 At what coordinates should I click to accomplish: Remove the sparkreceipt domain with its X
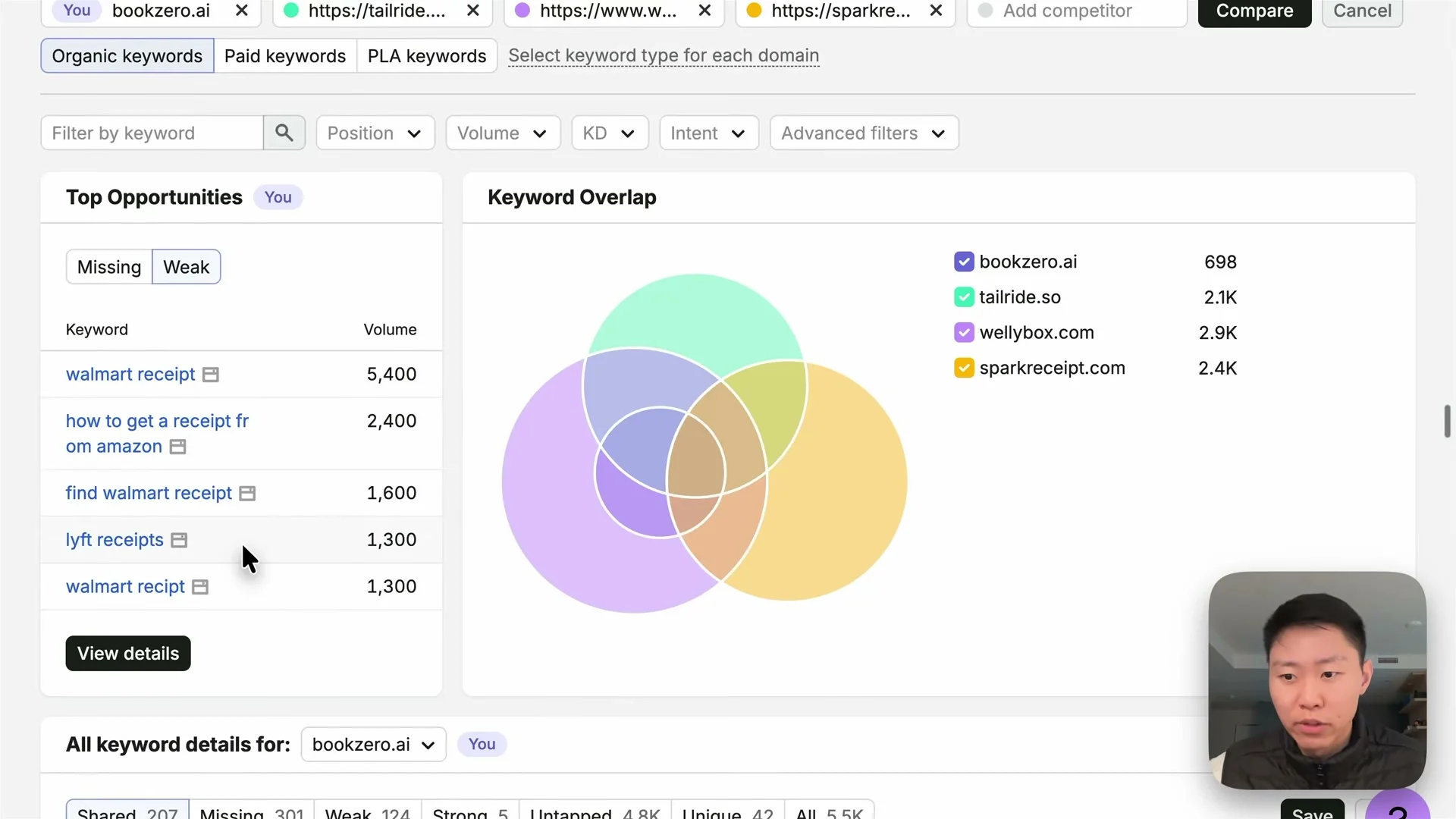pos(937,11)
